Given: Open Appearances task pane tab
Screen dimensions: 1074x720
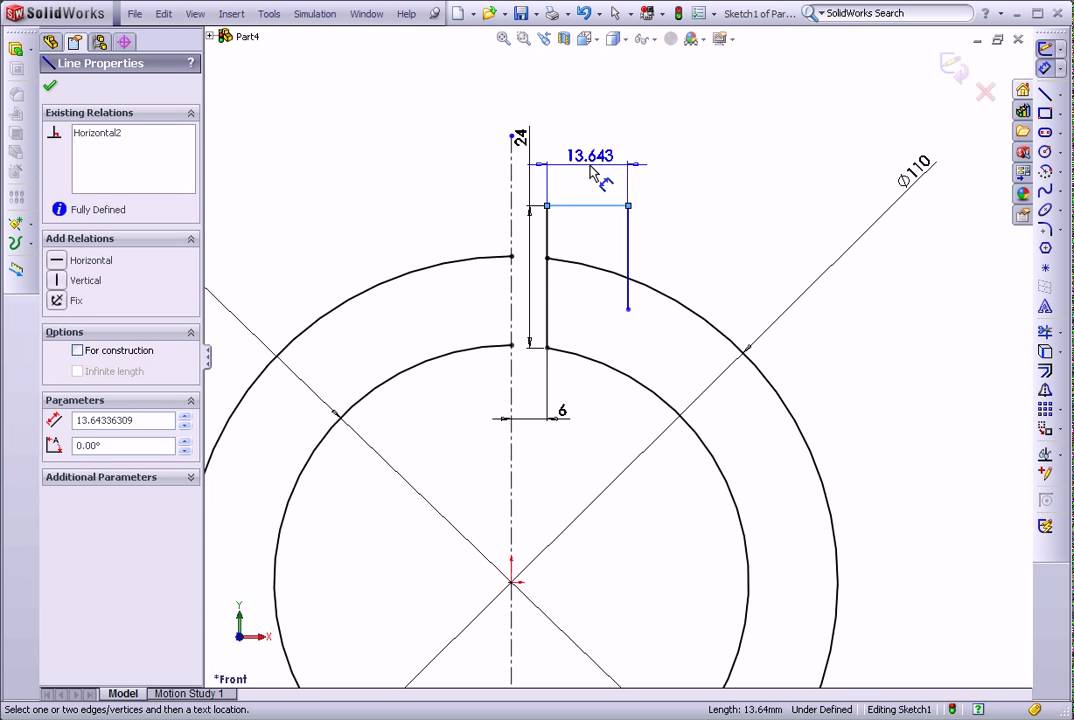Looking at the screenshot, I should pyautogui.click(x=1023, y=194).
